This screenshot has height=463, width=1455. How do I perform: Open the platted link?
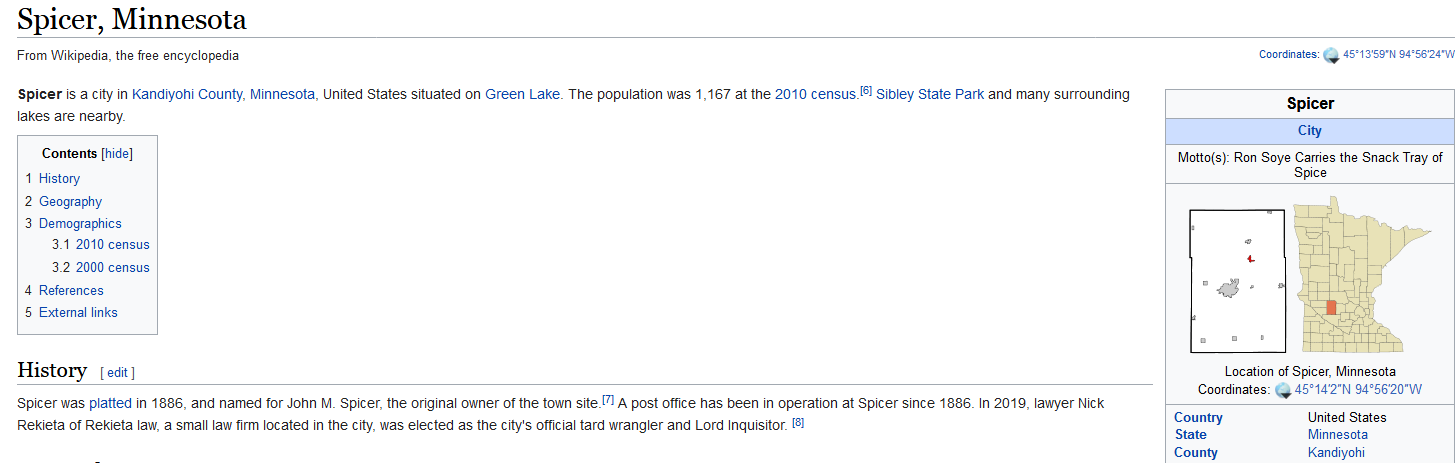[110, 403]
